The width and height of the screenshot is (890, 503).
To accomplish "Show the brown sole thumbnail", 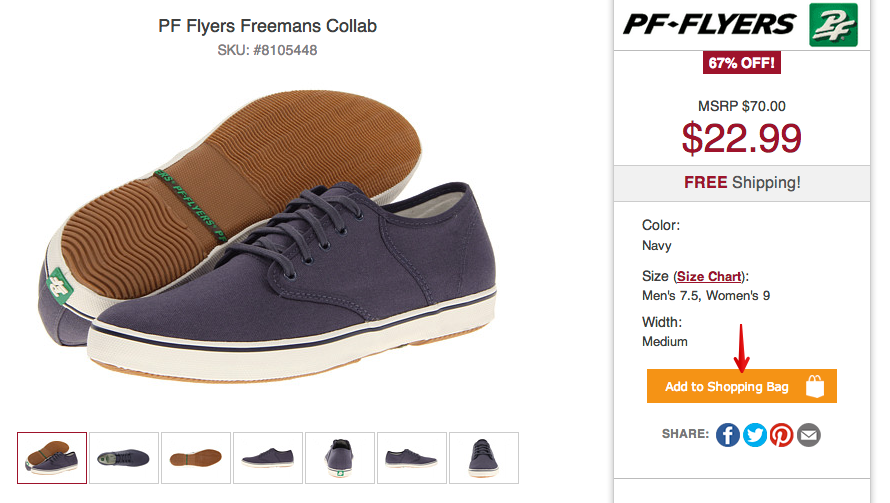I will (x=196, y=458).
